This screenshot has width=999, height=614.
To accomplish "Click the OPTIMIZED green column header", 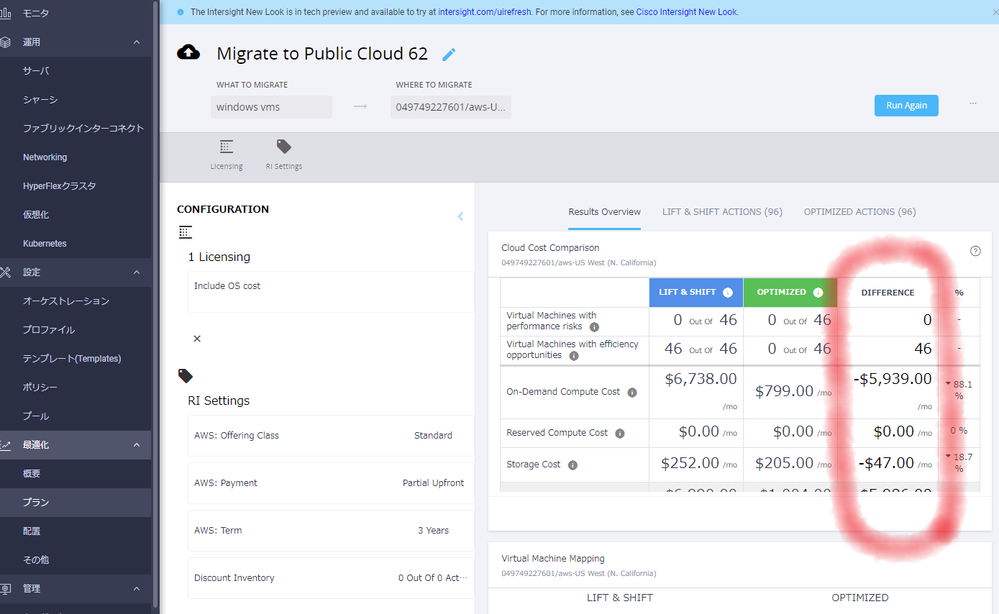I will pos(790,292).
